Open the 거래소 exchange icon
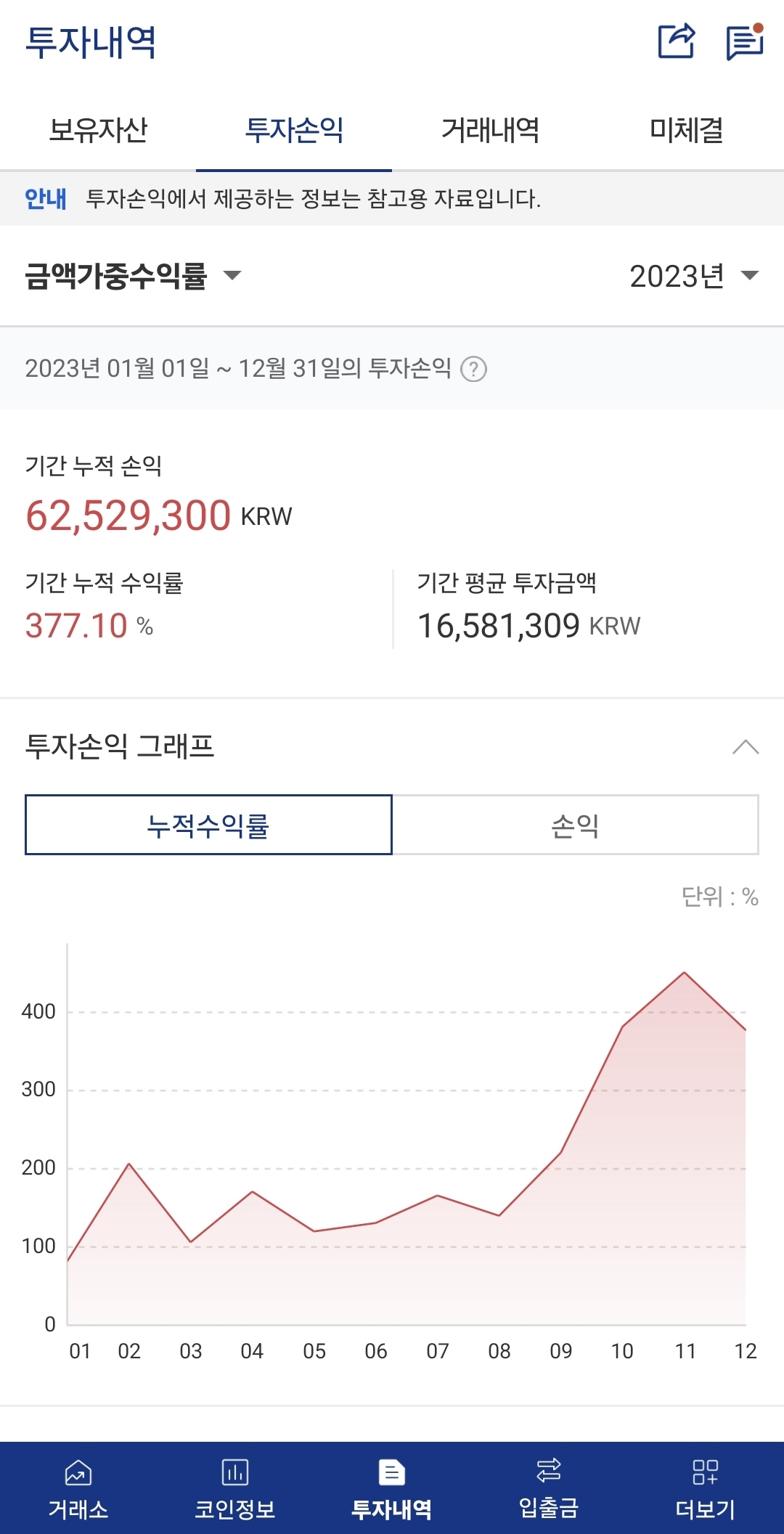The height and width of the screenshot is (1534, 784). point(78,1473)
